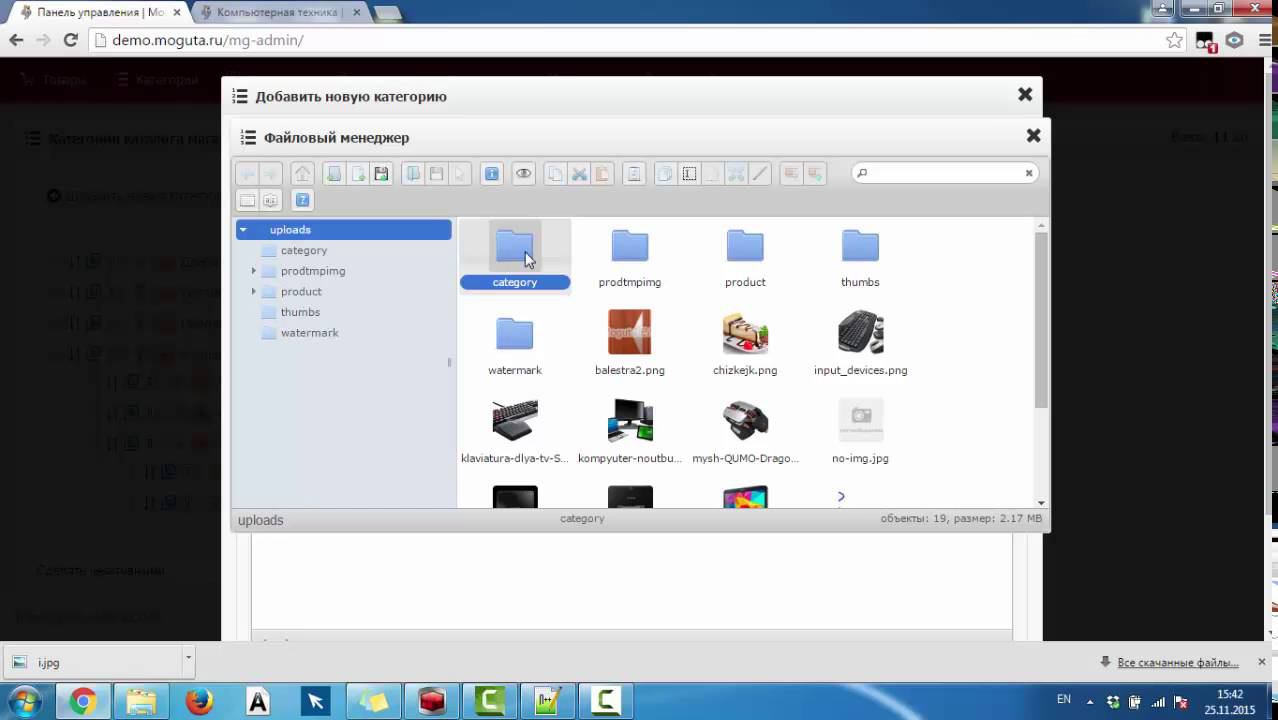Go up to parent directory icon
1278x720 pixels.
pyautogui.click(x=302, y=174)
